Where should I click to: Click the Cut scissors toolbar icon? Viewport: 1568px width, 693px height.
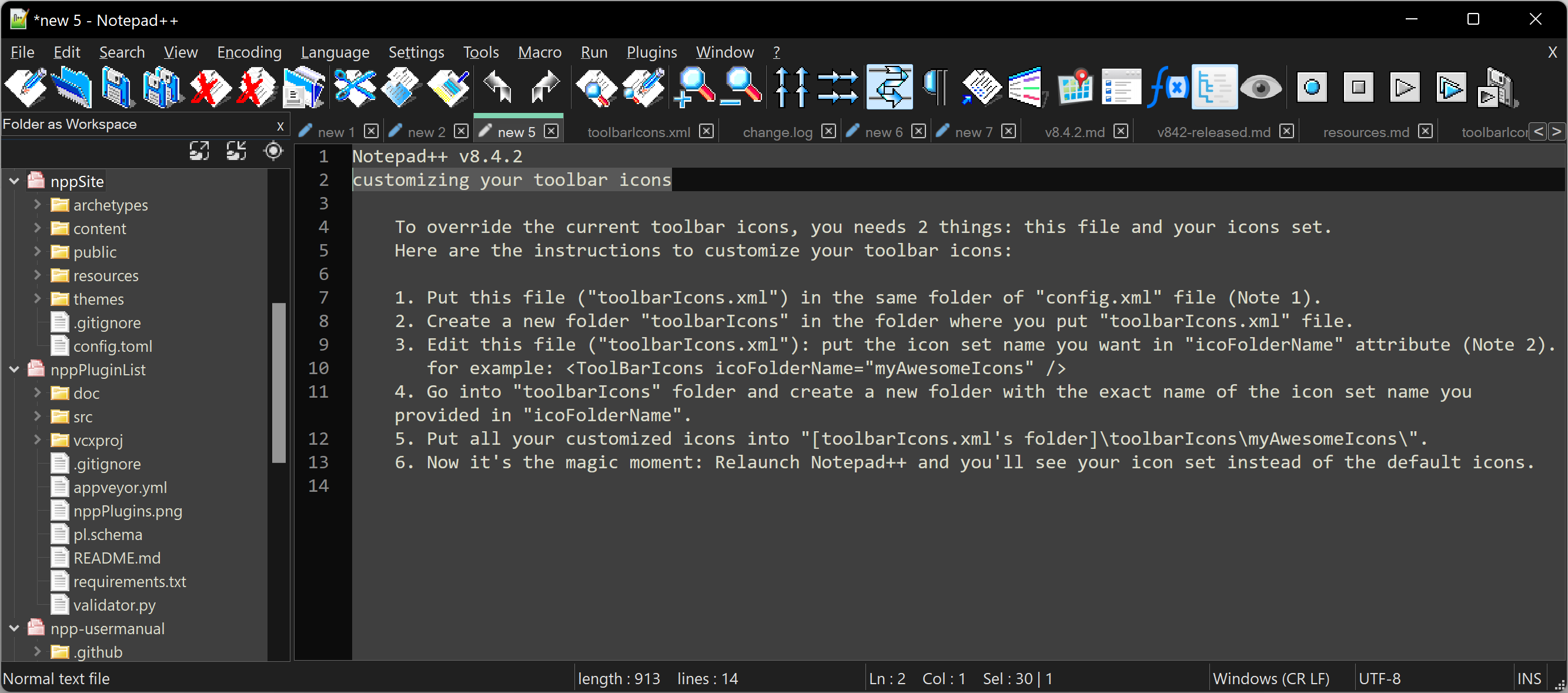[x=355, y=88]
